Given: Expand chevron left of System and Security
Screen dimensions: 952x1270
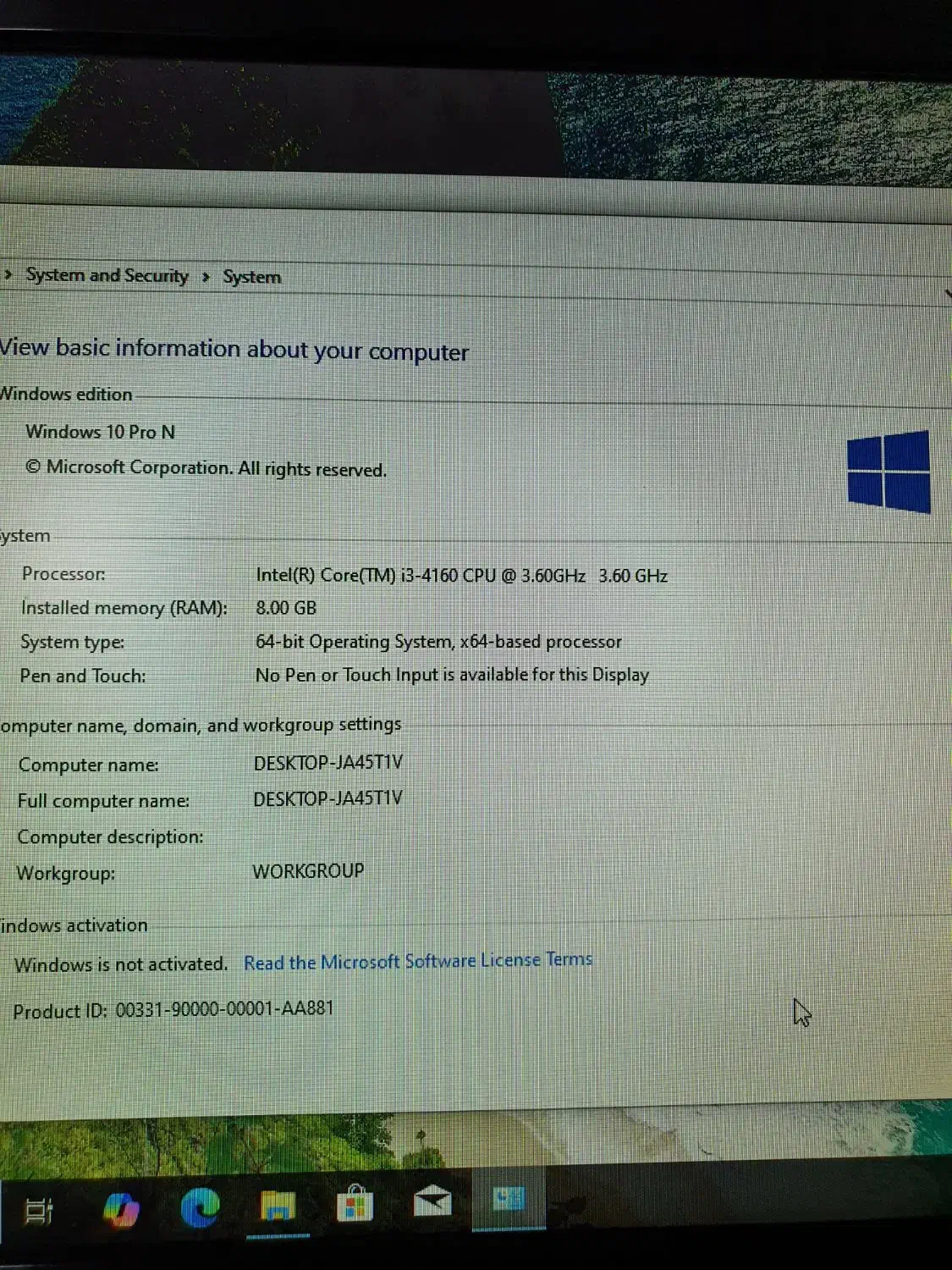Looking at the screenshot, I should point(8,274).
